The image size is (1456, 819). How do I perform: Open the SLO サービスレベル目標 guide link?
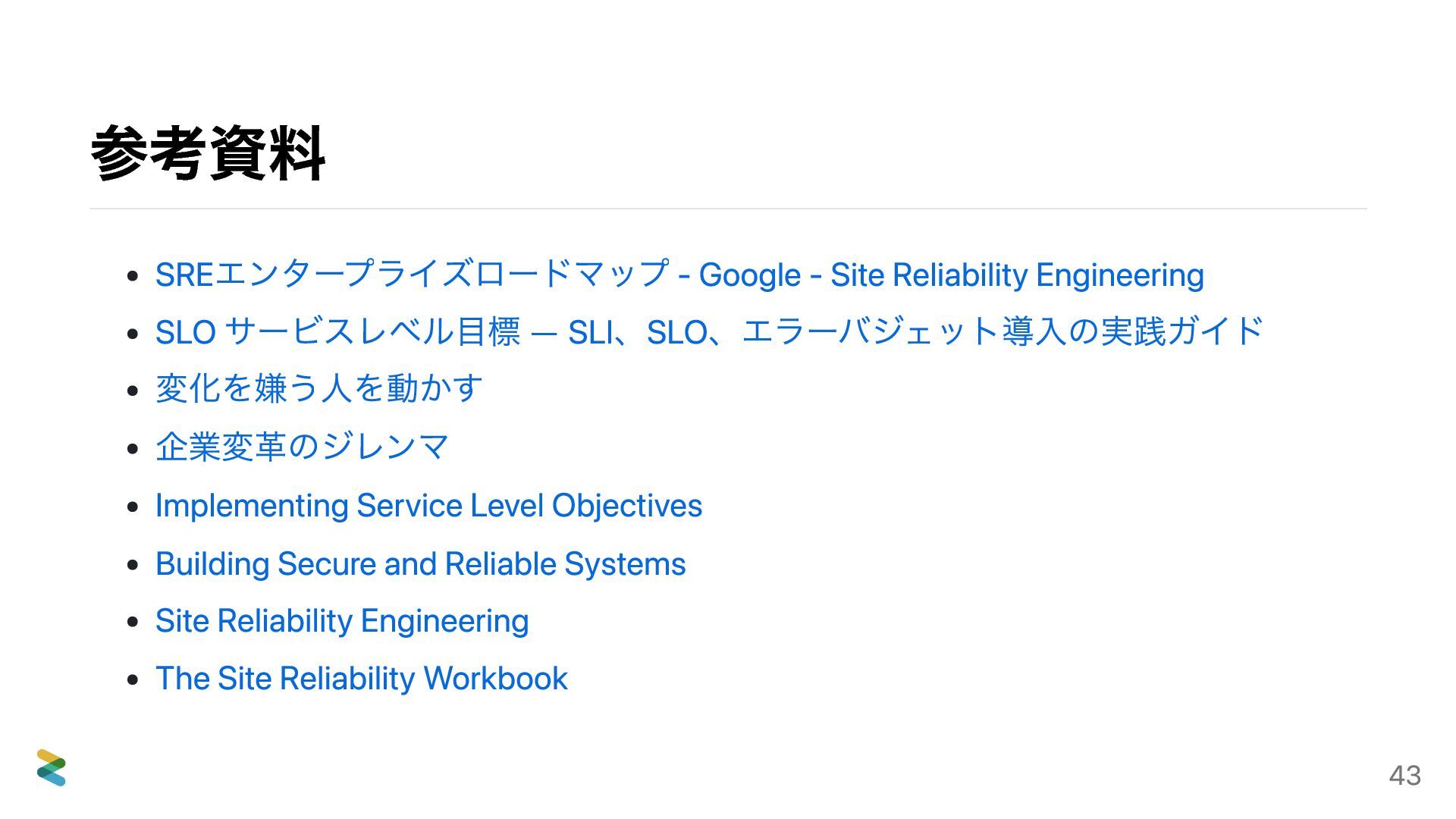pos(709,331)
